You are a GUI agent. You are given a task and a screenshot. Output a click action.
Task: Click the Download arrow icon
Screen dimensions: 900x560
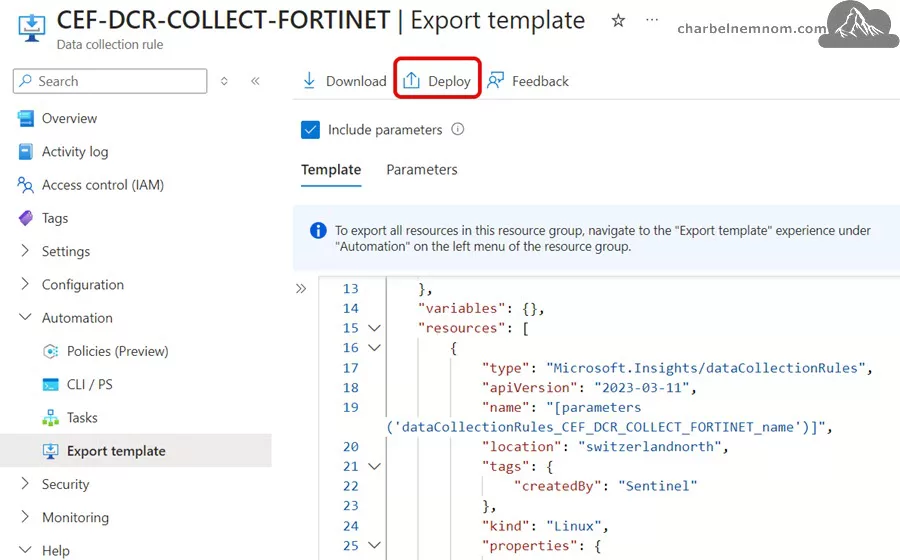click(x=309, y=81)
